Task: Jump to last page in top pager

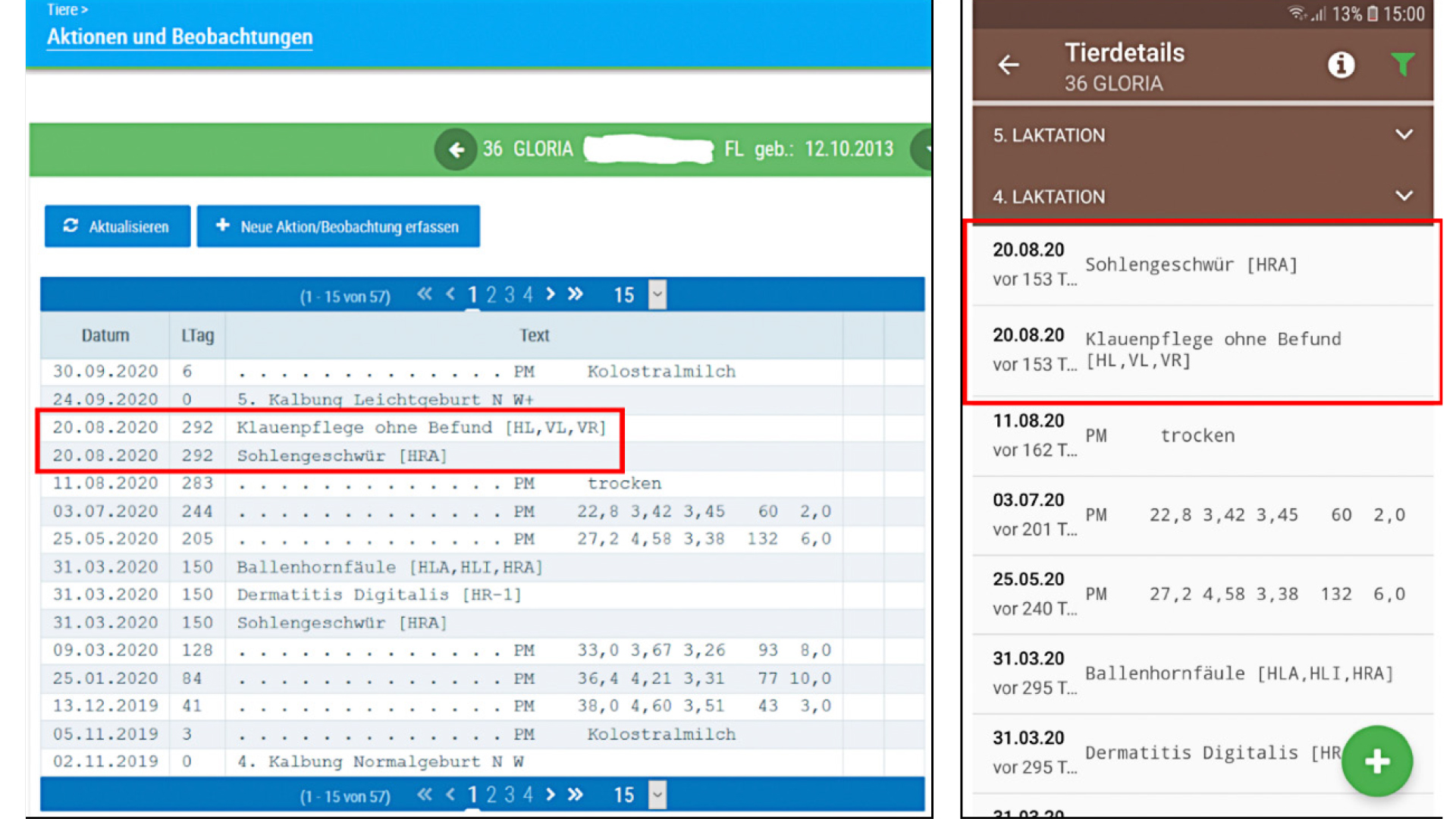Action: pos(576,294)
